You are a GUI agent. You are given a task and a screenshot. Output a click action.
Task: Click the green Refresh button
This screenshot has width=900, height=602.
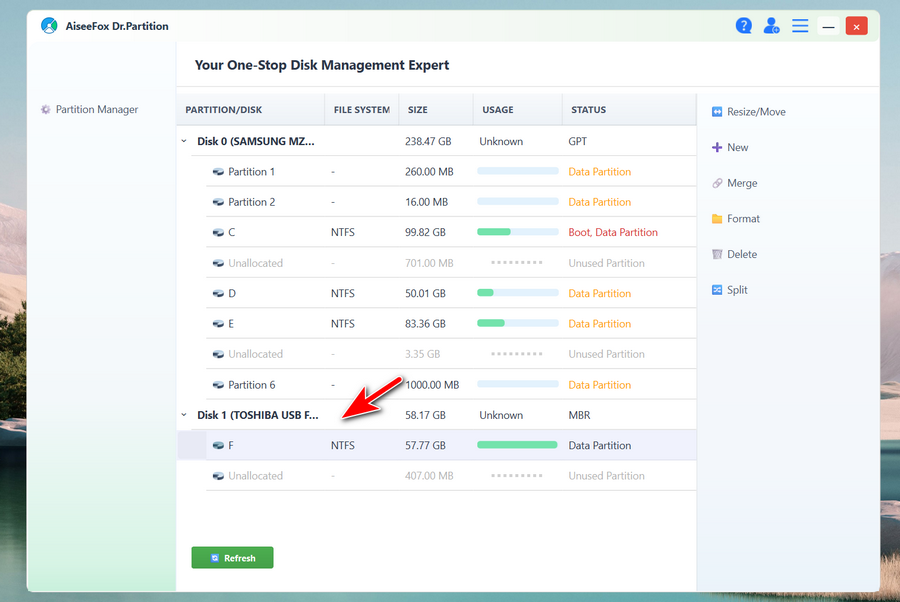point(232,558)
